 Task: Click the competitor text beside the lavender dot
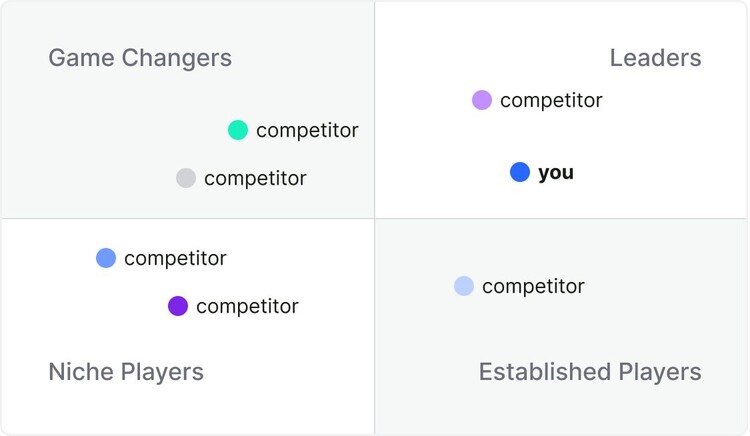[x=551, y=100]
